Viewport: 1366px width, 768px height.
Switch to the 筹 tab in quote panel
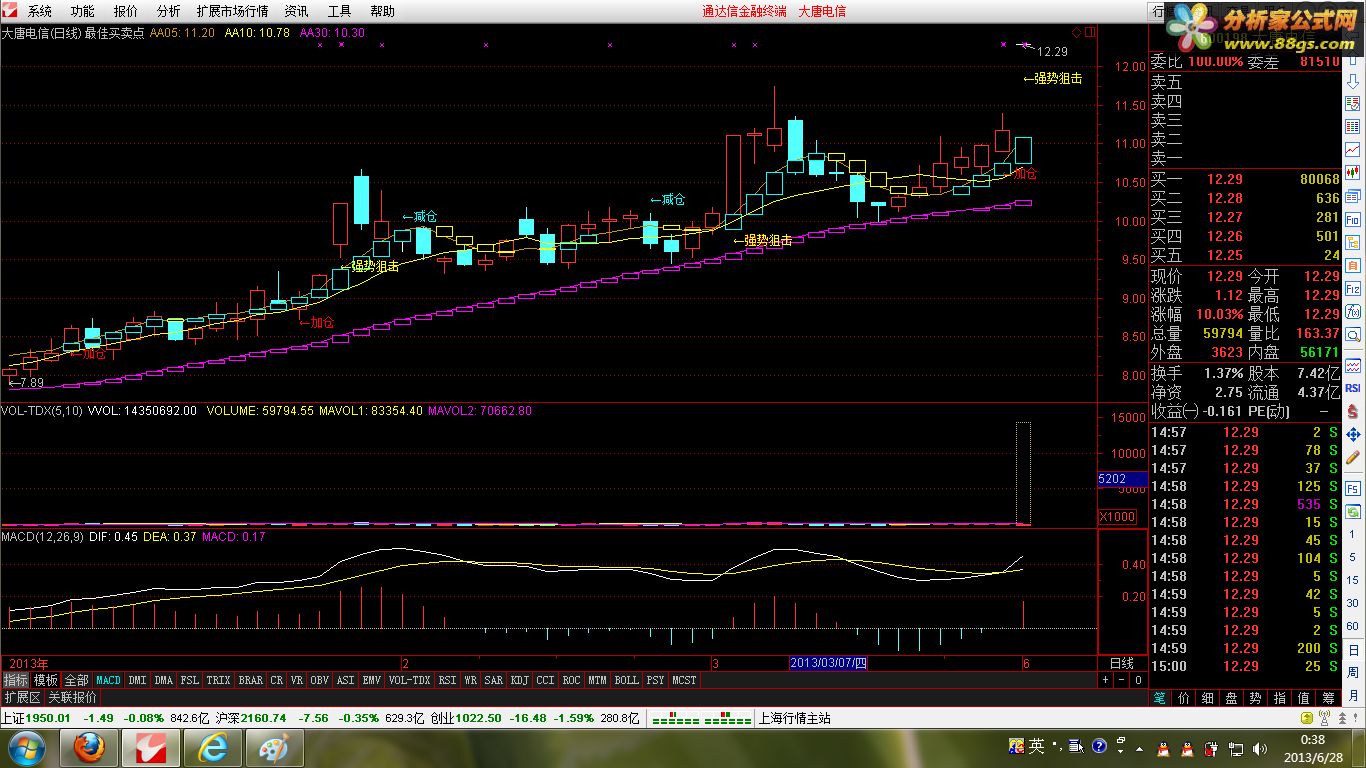tap(1328, 698)
